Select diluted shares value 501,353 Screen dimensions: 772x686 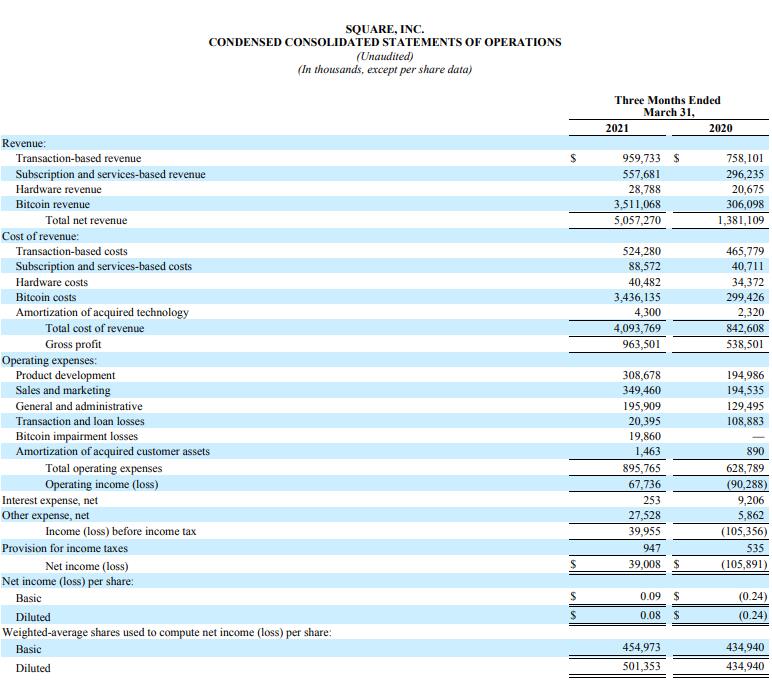(642, 666)
